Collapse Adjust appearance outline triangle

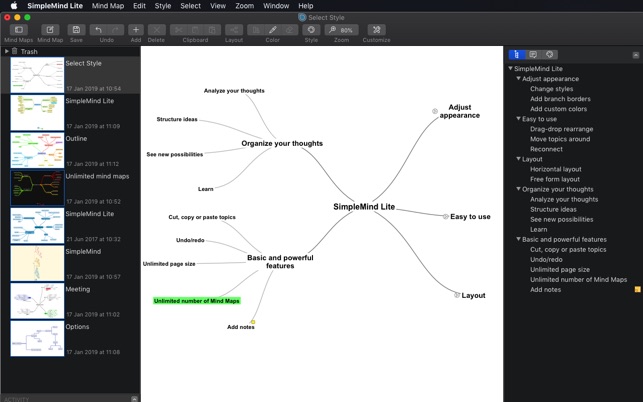(518, 78)
